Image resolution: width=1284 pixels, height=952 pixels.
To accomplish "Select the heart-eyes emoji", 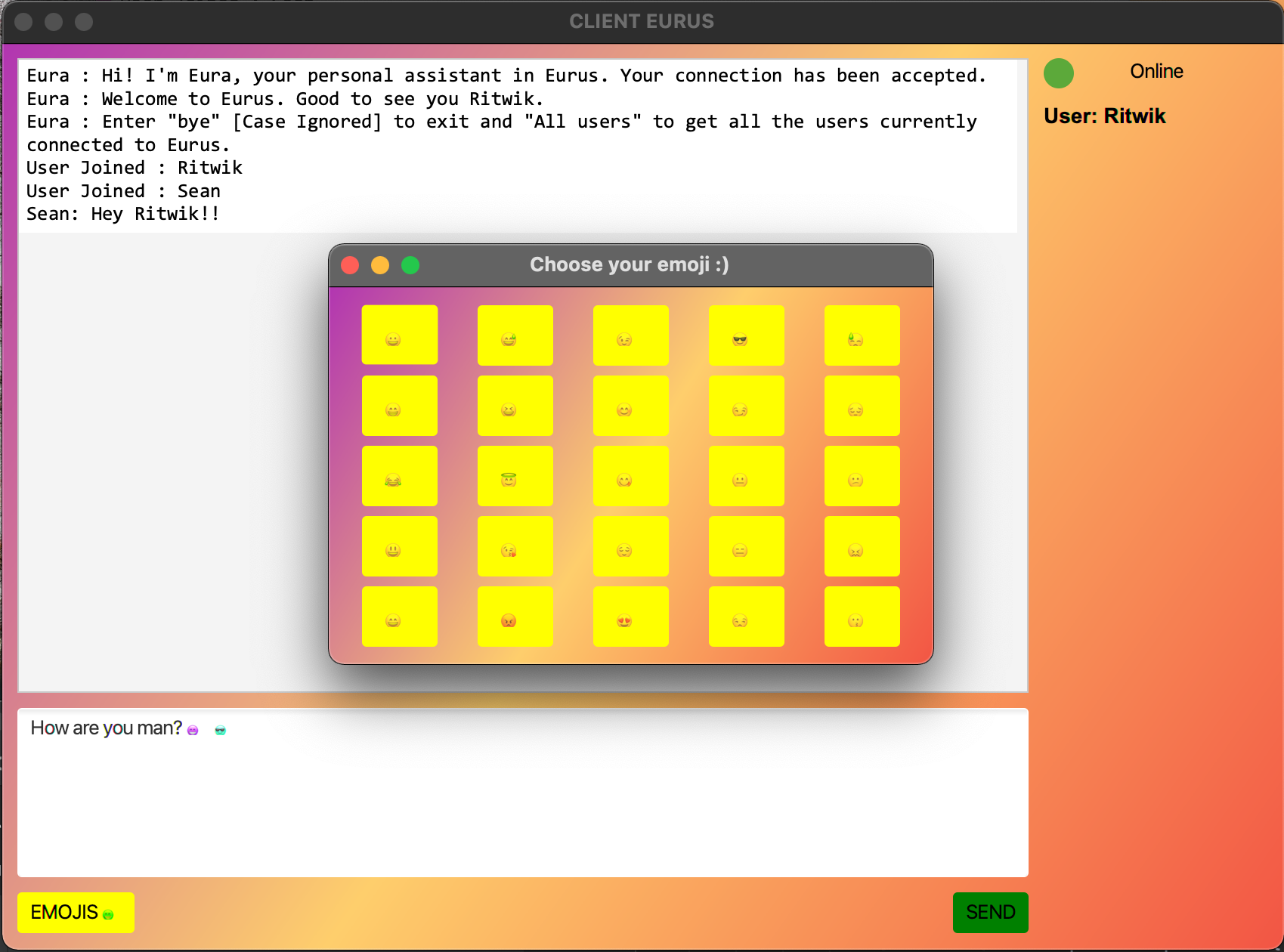I will (631, 617).
